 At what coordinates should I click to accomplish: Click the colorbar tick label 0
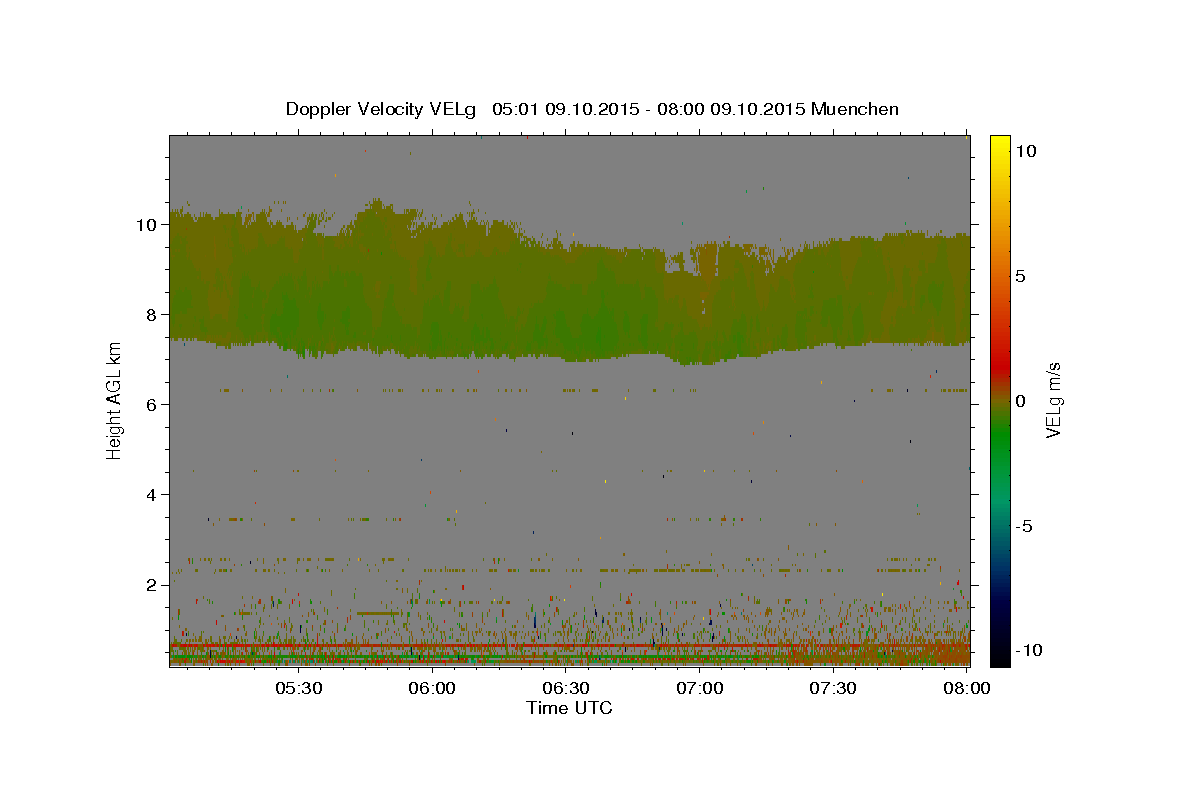tap(1021, 401)
